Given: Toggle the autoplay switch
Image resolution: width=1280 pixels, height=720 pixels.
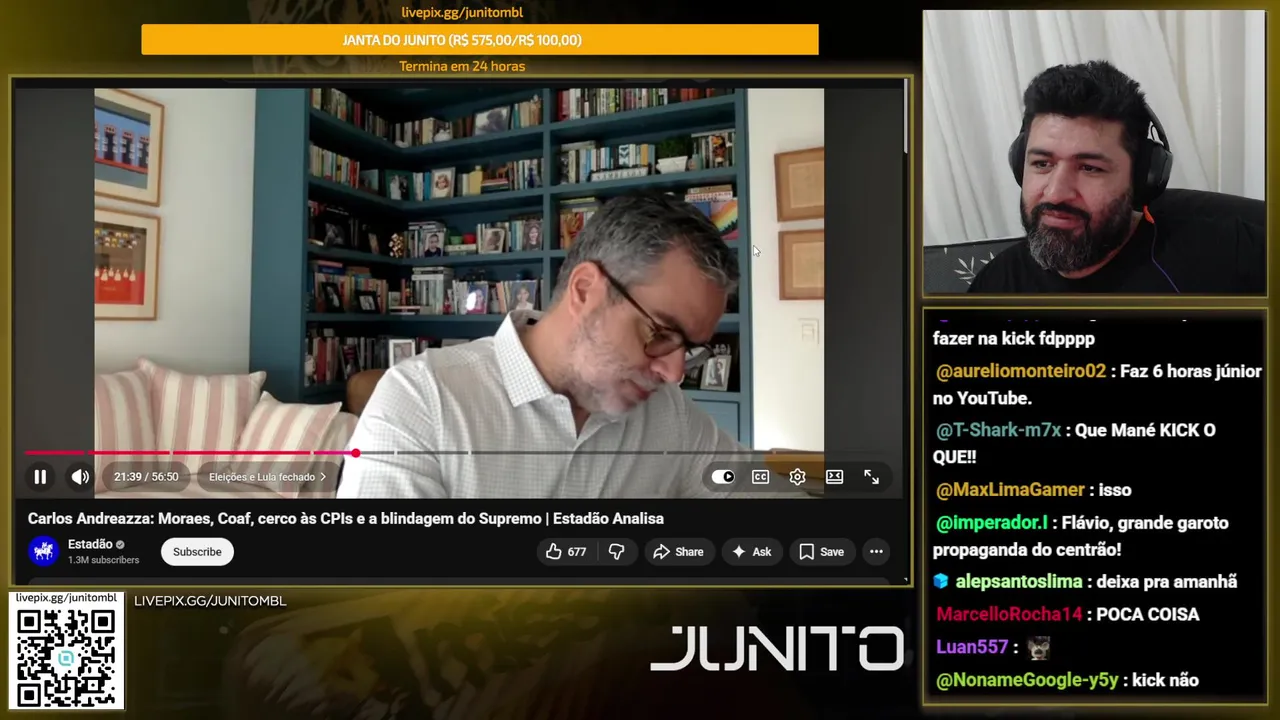Looking at the screenshot, I should (x=723, y=477).
